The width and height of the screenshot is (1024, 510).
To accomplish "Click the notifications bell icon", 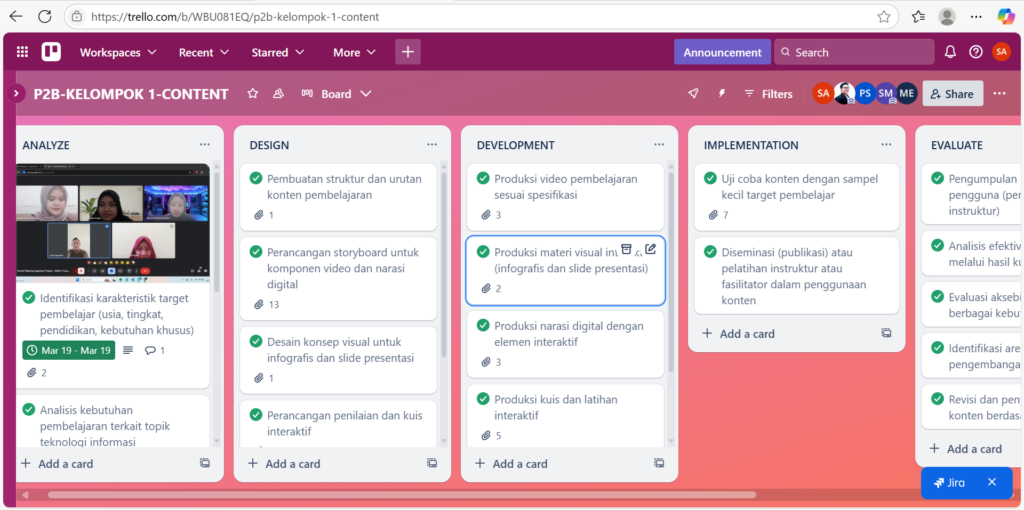I will click(x=950, y=52).
